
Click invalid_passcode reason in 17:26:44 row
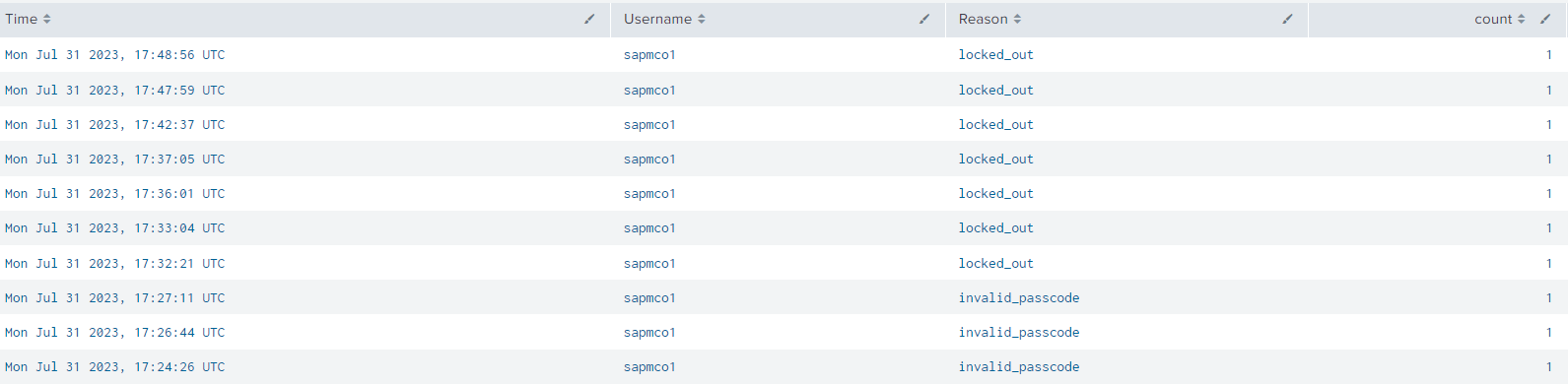coord(1019,332)
